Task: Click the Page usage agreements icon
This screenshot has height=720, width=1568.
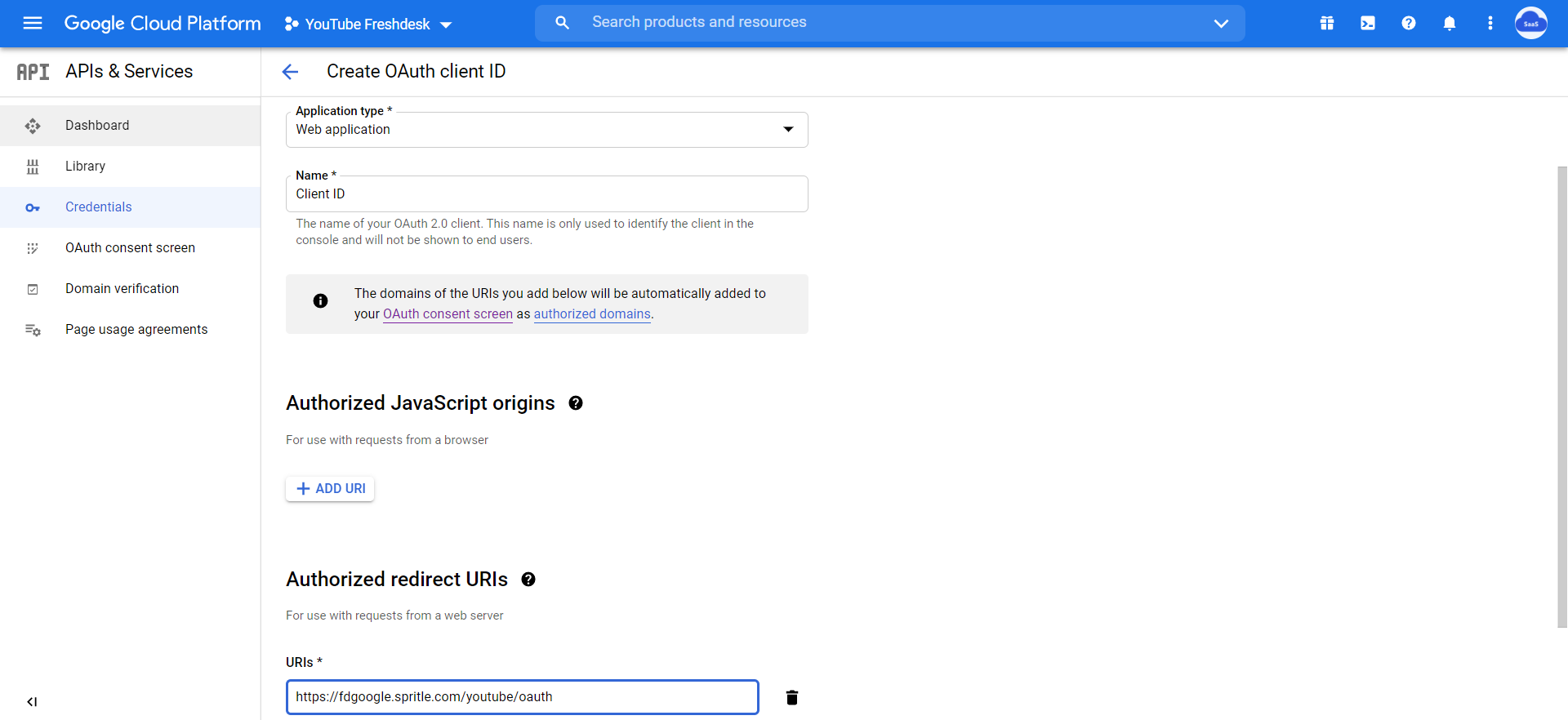Action: [x=33, y=330]
